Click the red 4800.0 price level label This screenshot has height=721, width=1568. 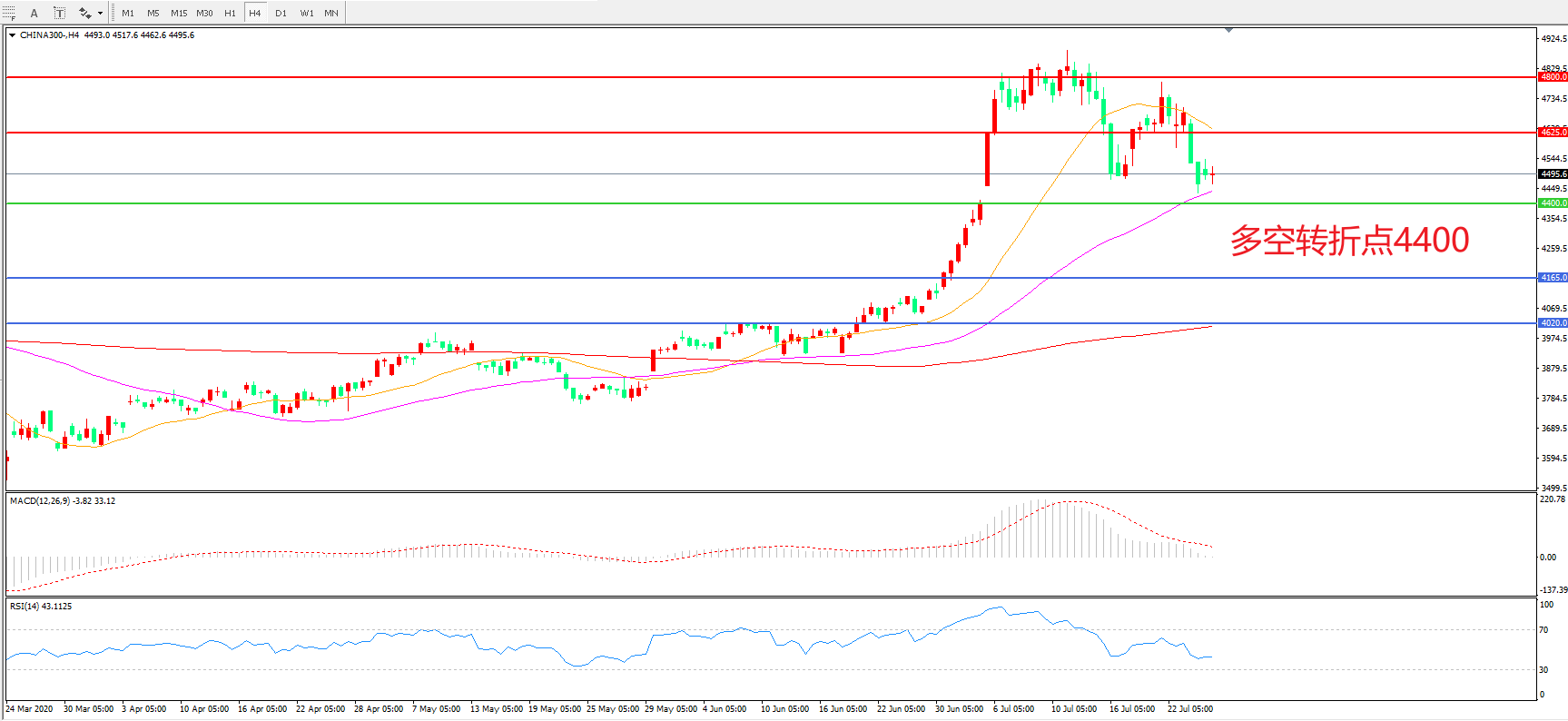(x=1553, y=77)
